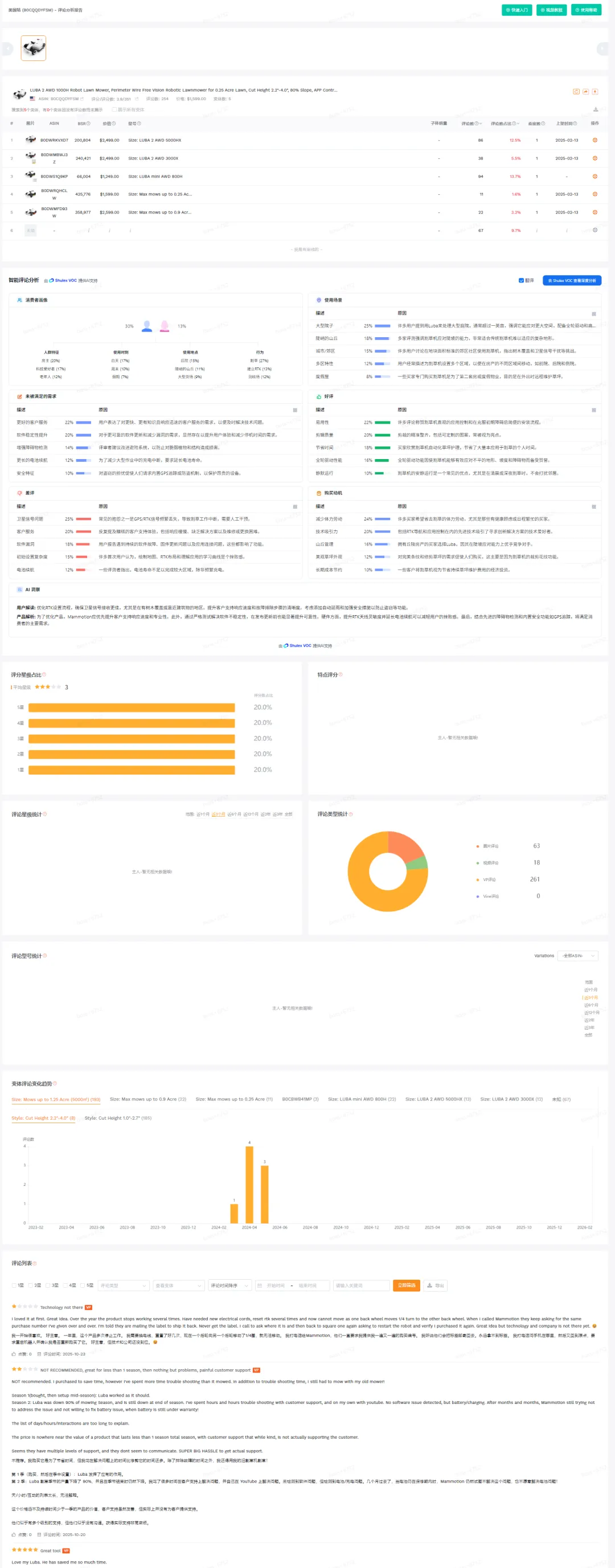Click the orange 立即筛选 button

(x=406, y=1285)
